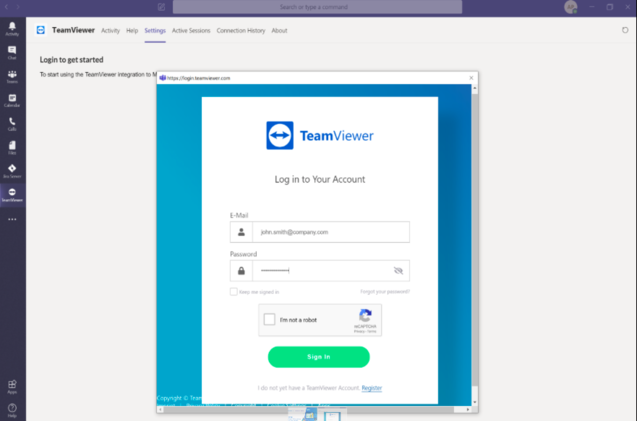Click the user icon beside E-Mail field
The width and height of the screenshot is (637, 421).
[241, 232]
